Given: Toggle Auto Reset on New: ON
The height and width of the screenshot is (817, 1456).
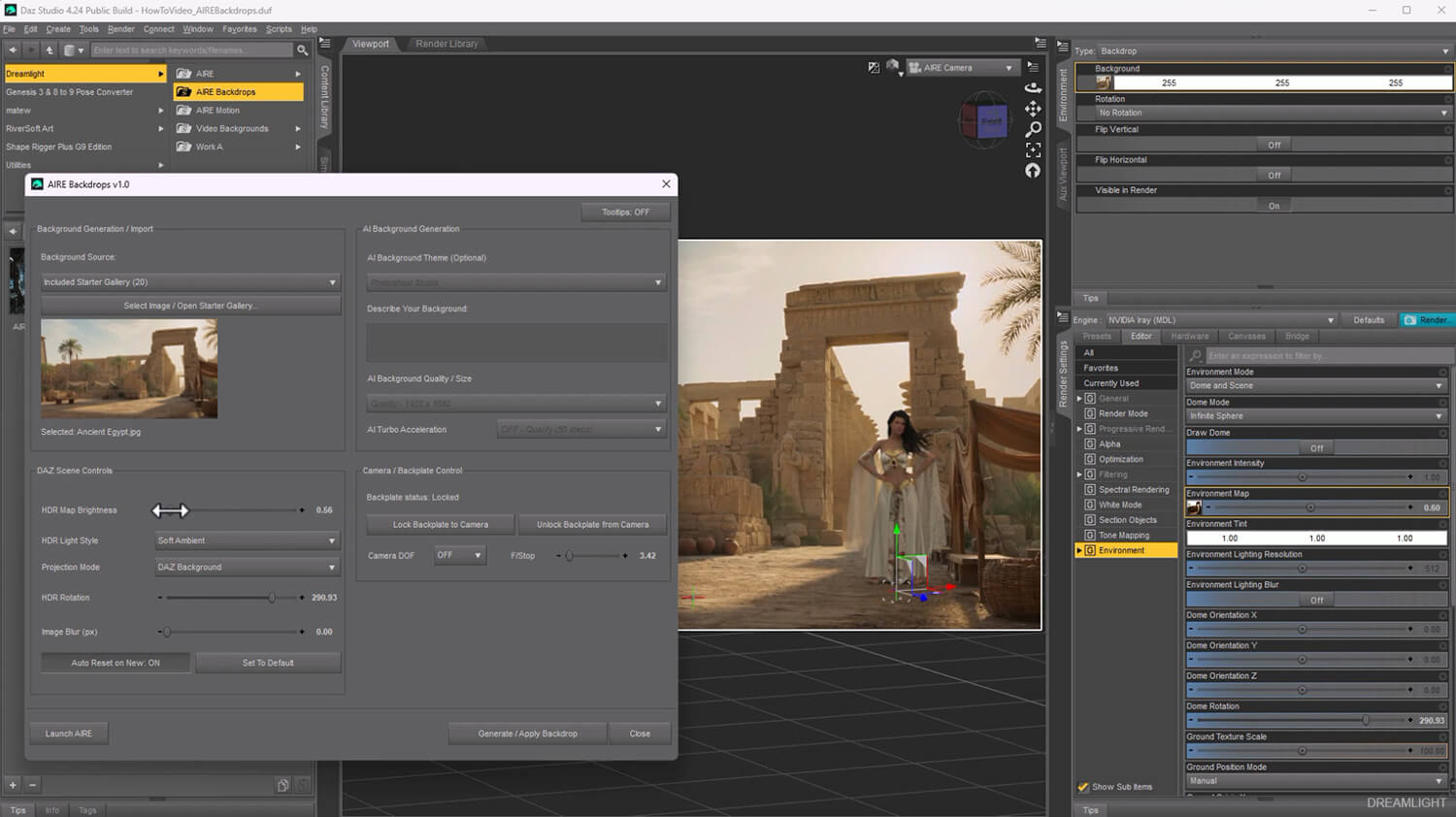Looking at the screenshot, I should point(116,663).
